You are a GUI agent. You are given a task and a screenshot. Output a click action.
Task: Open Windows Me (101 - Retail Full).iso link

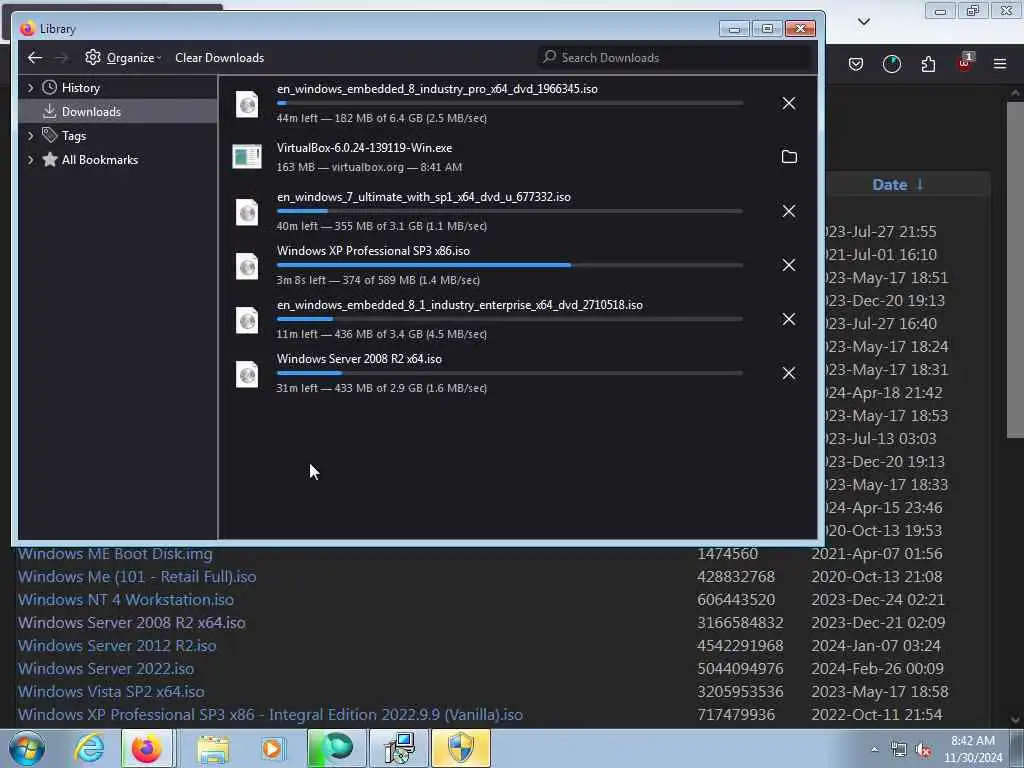(x=136, y=577)
